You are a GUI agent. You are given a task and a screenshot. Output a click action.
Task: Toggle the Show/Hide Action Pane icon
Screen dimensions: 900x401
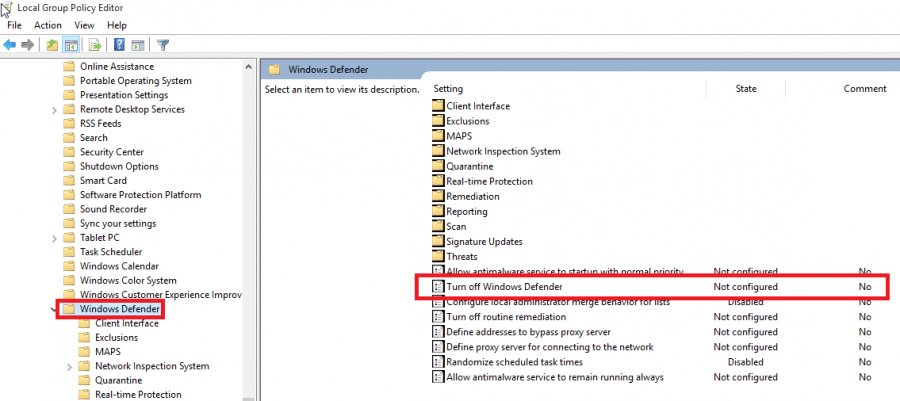pyautogui.click(x=138, y=45)
